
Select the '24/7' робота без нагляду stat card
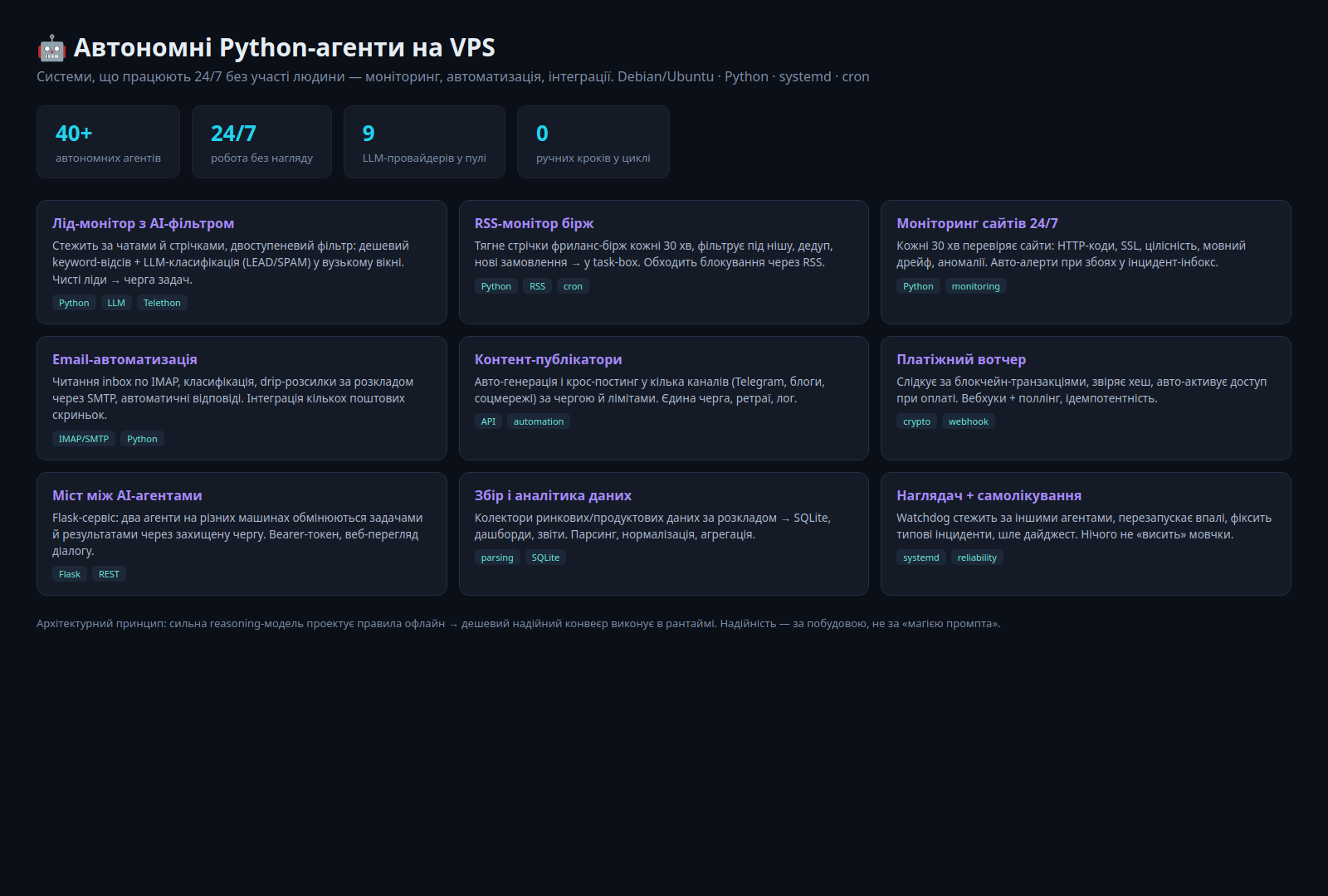pyautogui.click(x=261, y=142)
